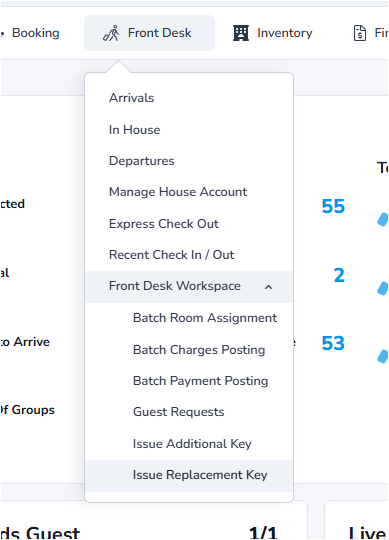
Task: Open Batch Charges Posting
Action: click(199, 350)
